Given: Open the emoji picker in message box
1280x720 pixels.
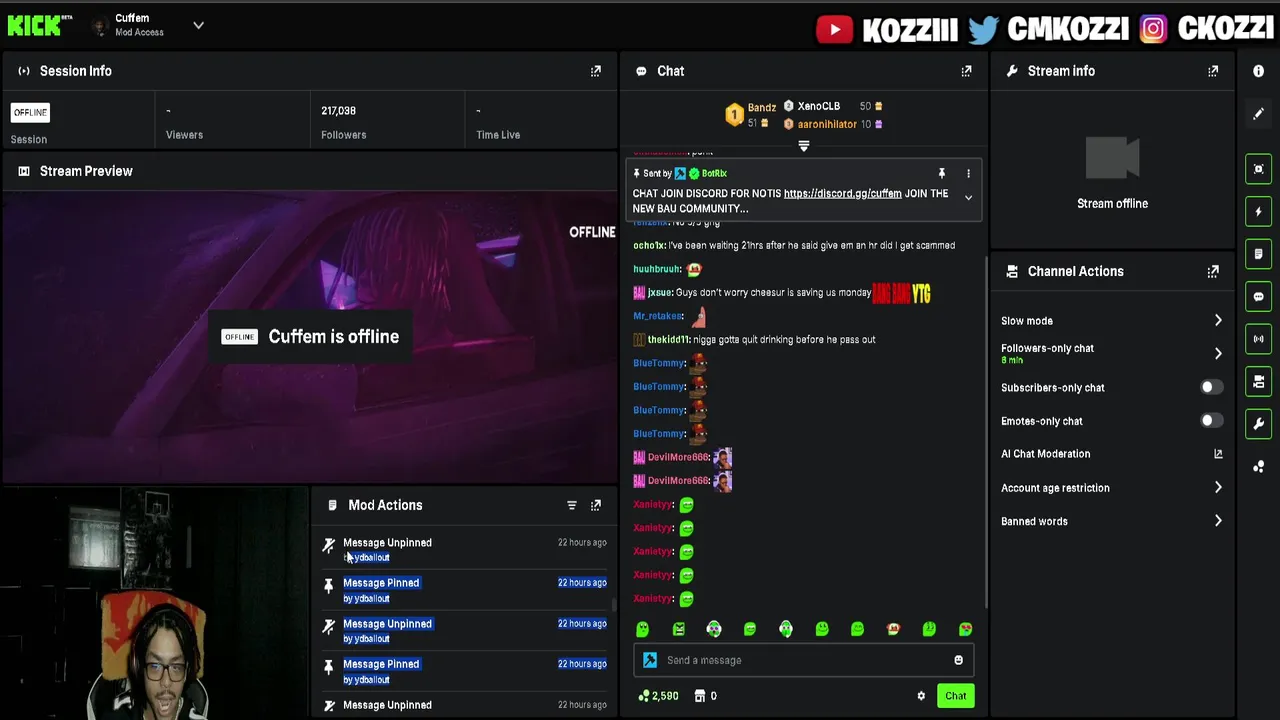Looking at the screenshot, I should tap(958, 660).
